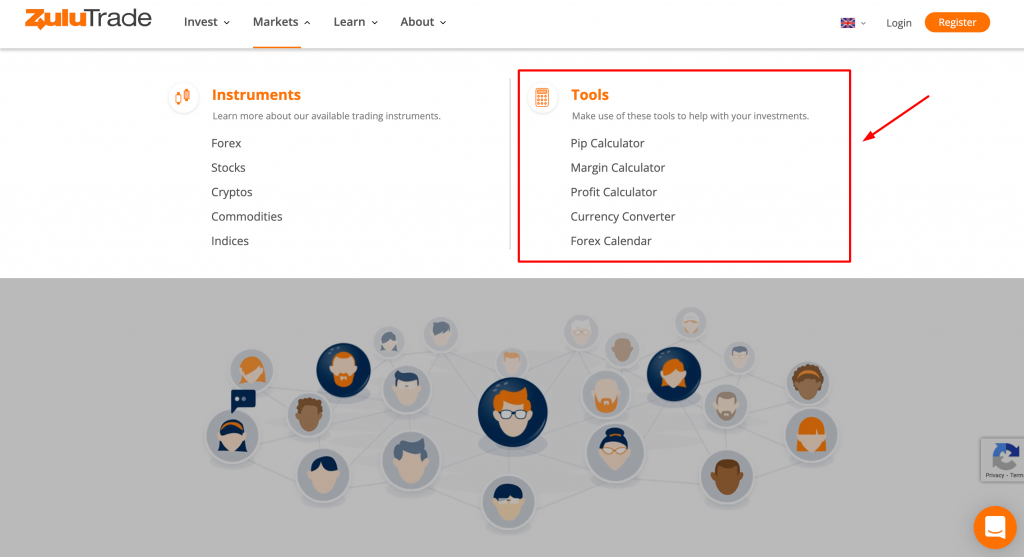Viewport: 1024px width, 557px height.
Task: Click the Instruments candlestick icon
Action: [x=183, y=97]
